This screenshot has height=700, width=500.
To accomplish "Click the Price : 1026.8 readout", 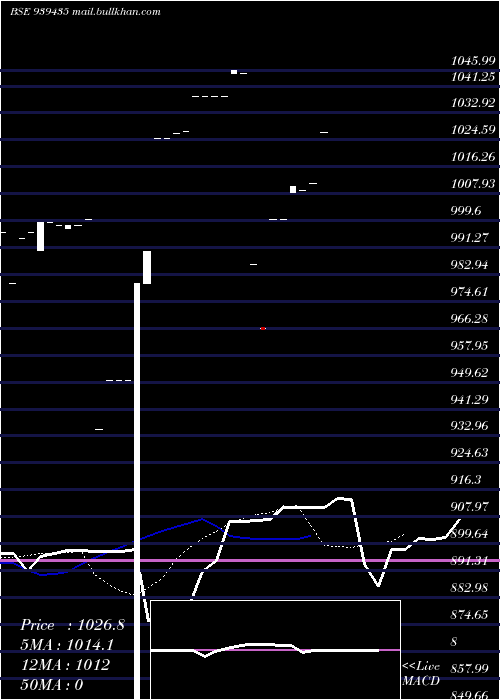I will pos(72,625).
